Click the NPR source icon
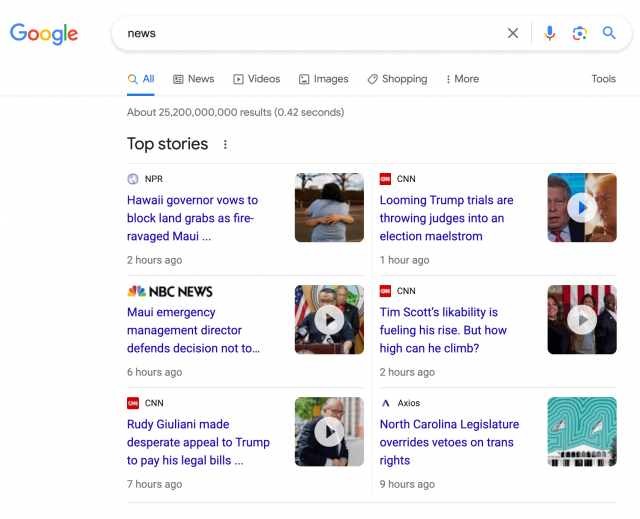The width and height of the screenshot is (640, 519). coord(133,179)
